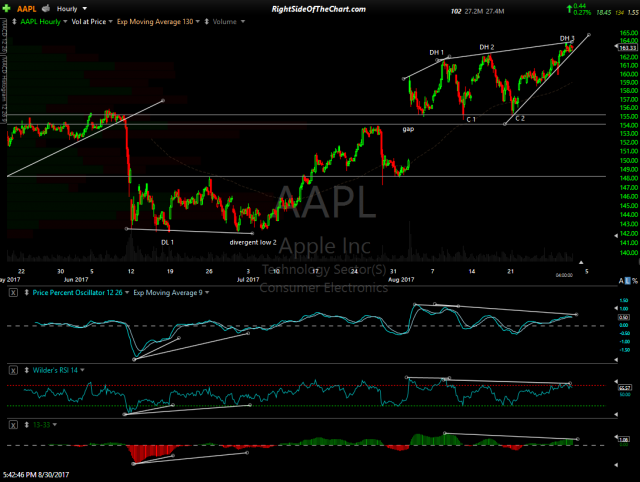Open the Volume indicator dropdown arrow
The image size is (640, 482).
(243, 21)
